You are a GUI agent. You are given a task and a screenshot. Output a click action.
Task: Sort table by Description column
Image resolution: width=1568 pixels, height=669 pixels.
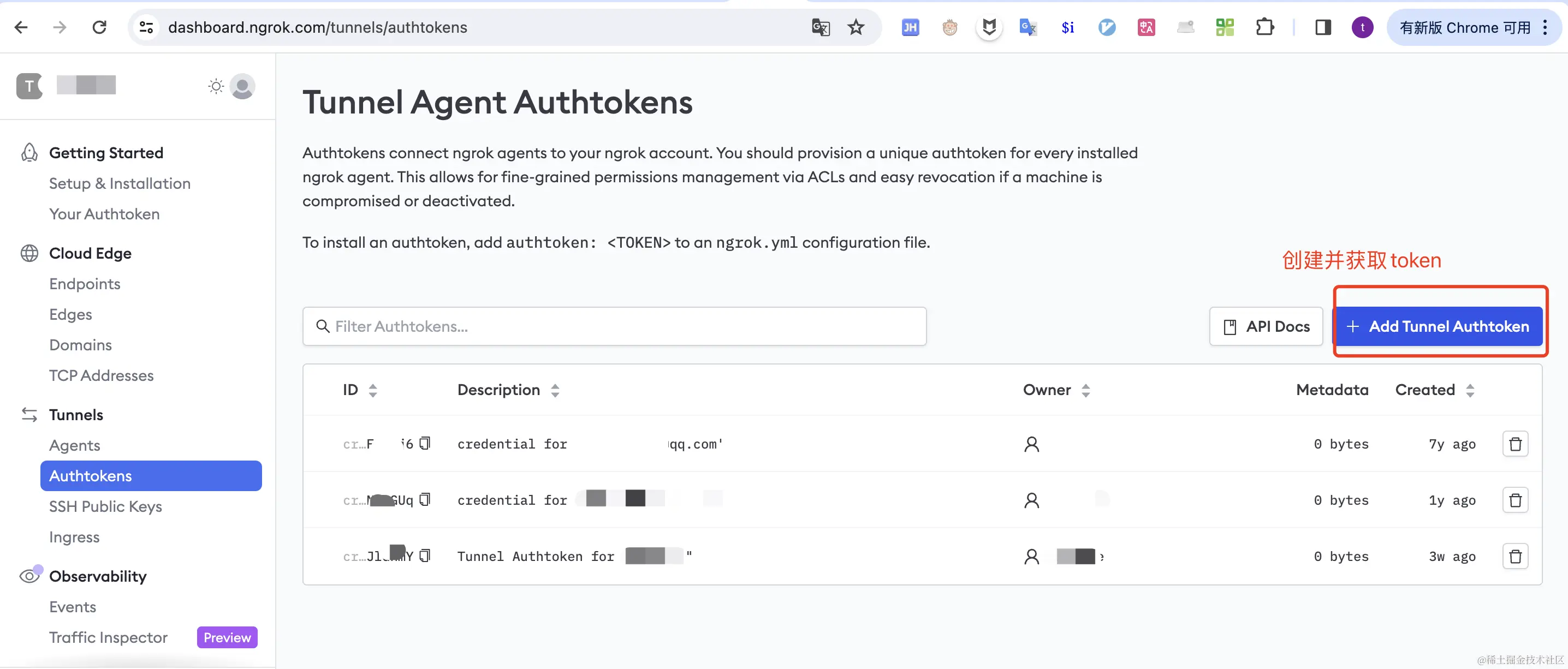555,391
